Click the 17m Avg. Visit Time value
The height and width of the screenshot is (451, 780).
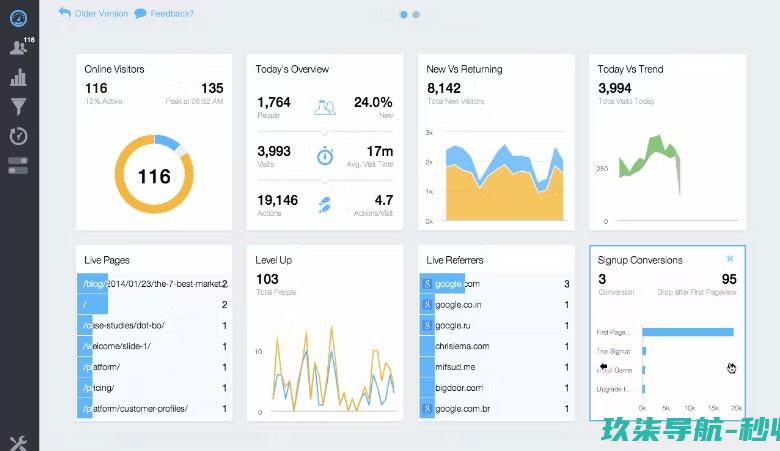(x=380, y=151)
